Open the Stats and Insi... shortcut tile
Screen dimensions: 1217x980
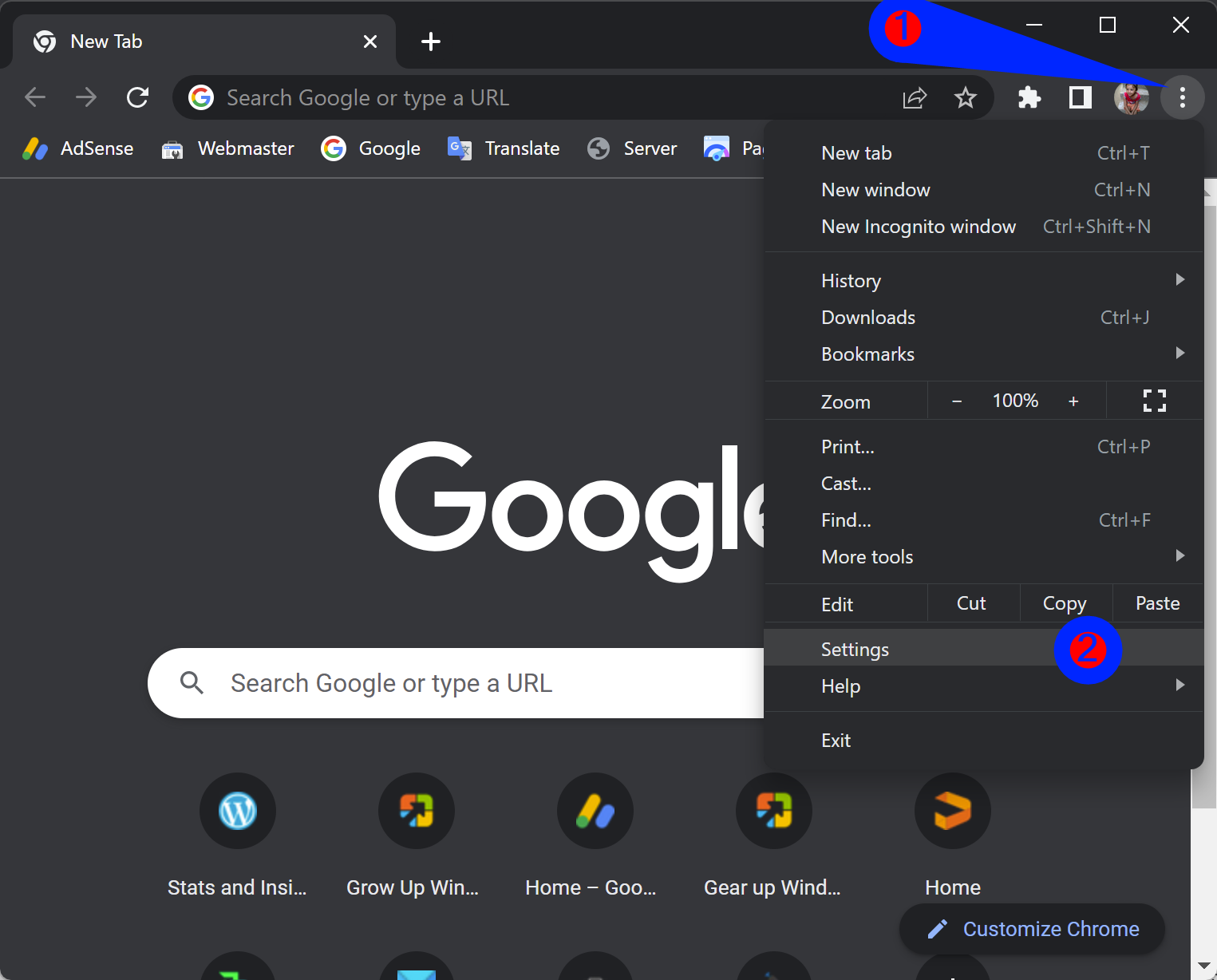pos(238,836)
